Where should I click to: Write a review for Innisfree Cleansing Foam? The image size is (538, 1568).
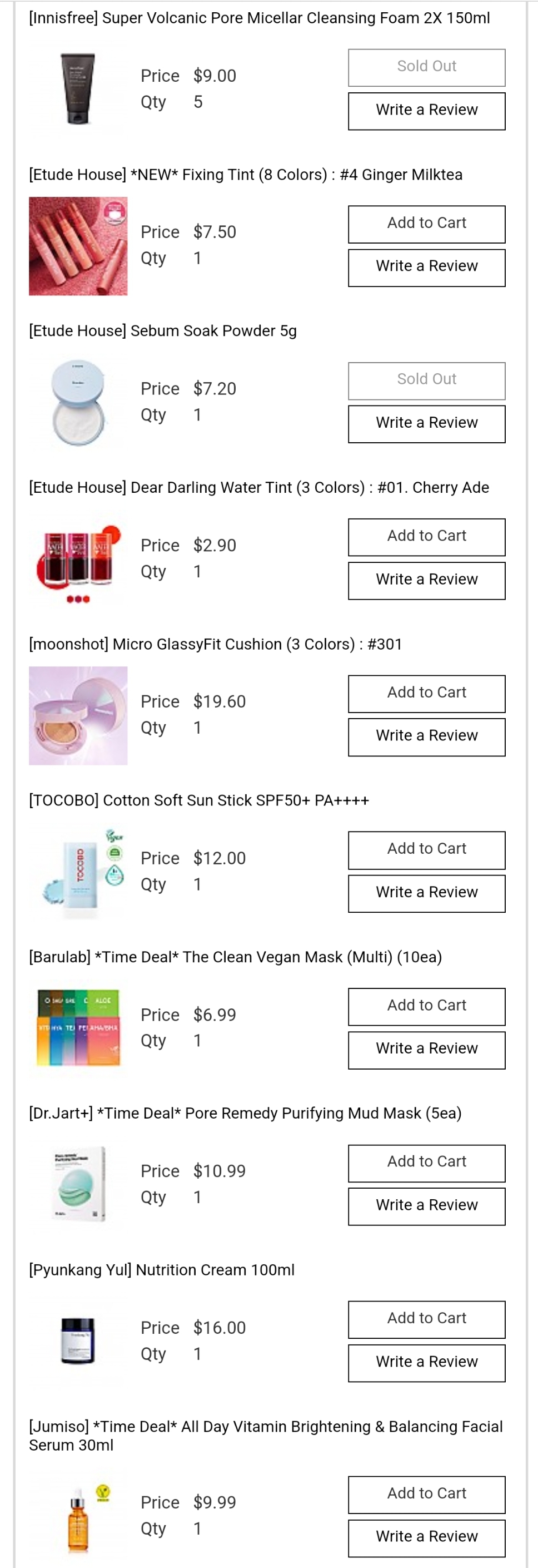point(426,110)
